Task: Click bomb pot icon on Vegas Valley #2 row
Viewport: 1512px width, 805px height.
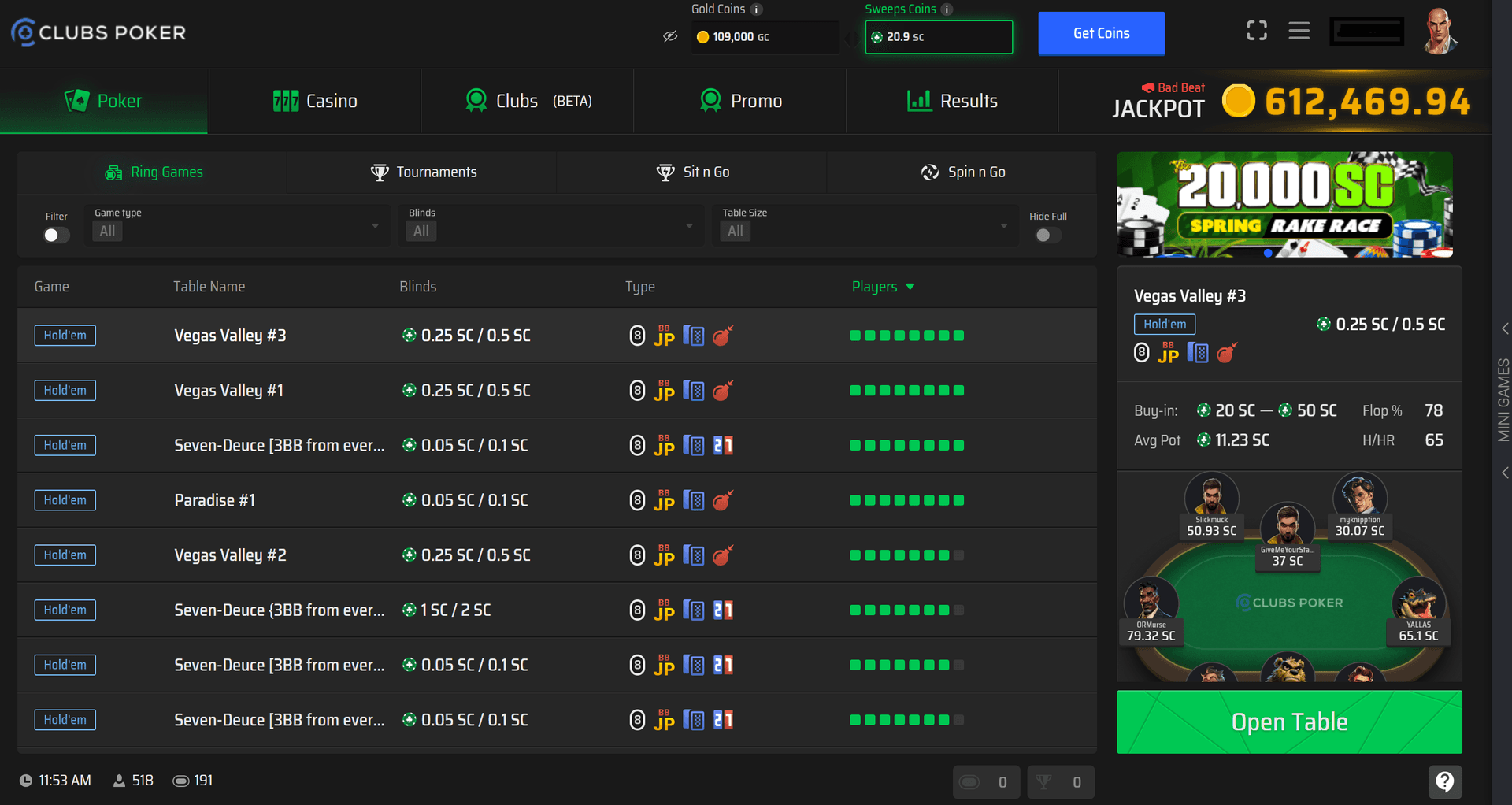Action: coord(723,555)
